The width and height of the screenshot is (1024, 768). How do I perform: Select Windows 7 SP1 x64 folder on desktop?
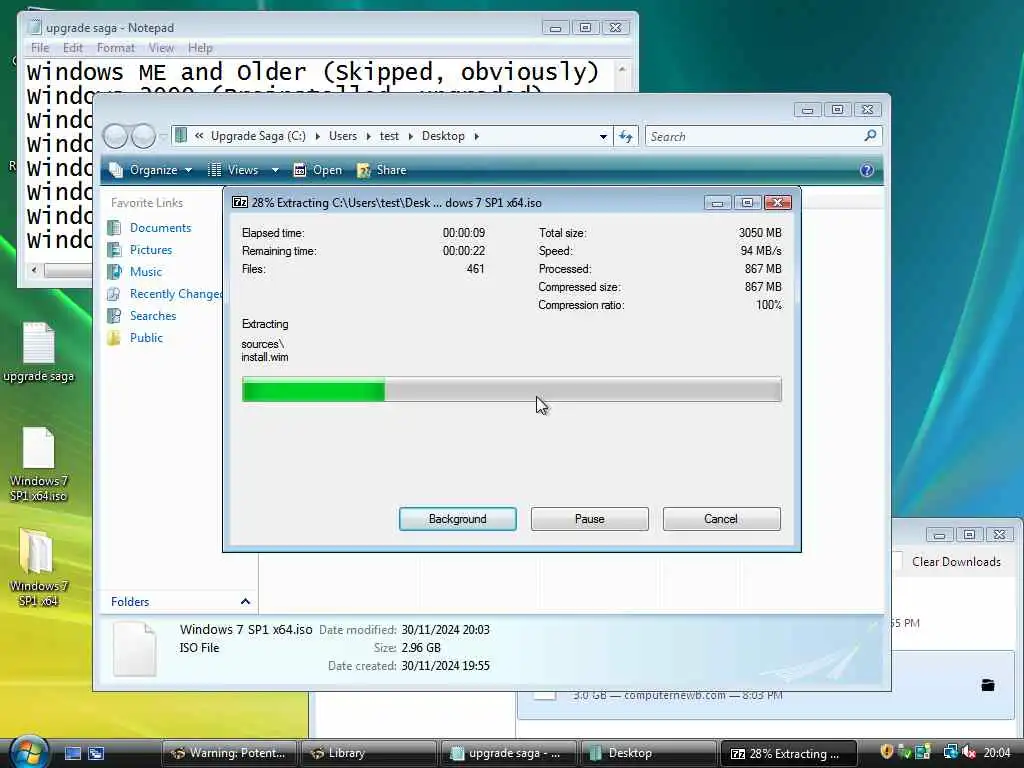(39, 568)
